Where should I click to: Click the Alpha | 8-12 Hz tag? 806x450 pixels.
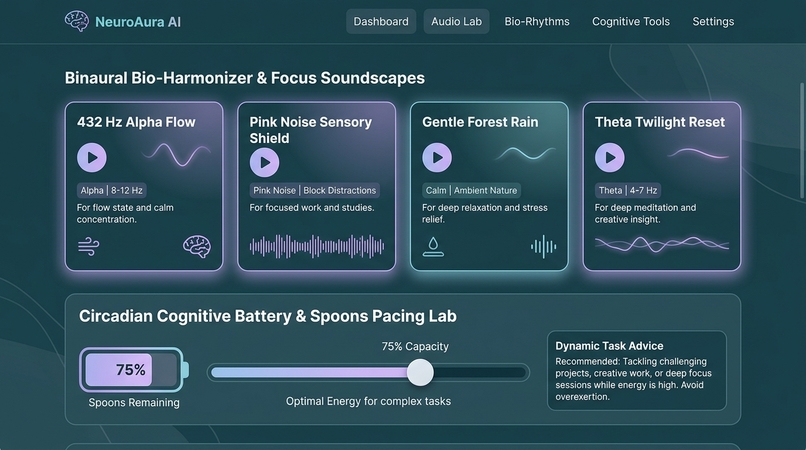pyautogui.click(x=112, y=190)
